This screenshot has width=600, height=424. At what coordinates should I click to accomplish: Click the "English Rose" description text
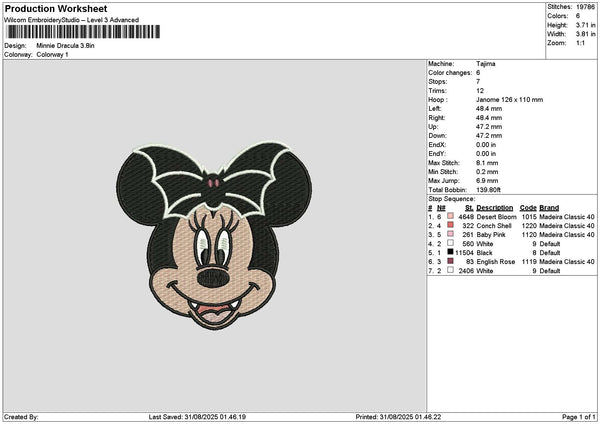(496, 262)
